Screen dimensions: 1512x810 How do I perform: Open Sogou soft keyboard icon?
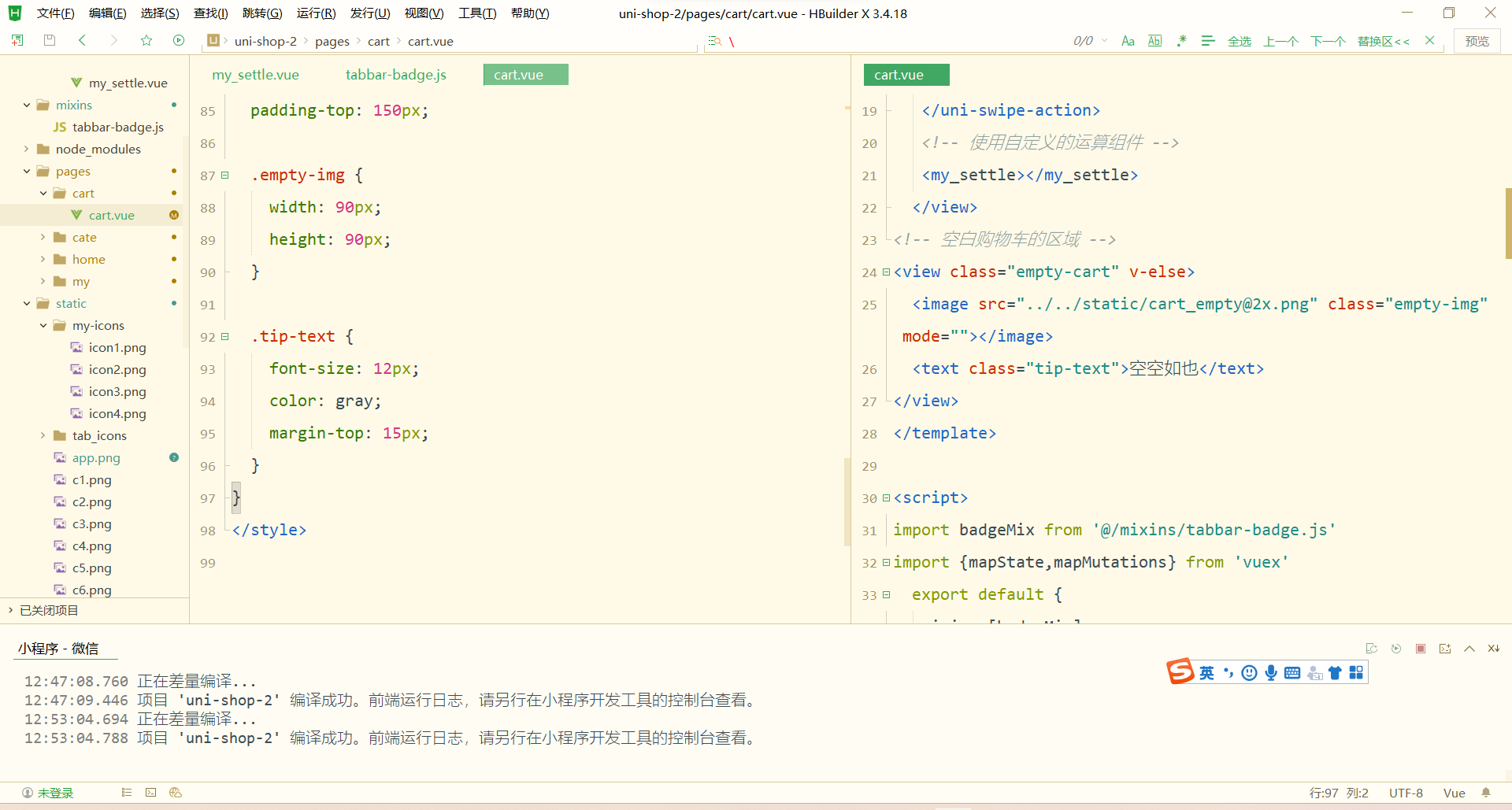(1292, 672)
